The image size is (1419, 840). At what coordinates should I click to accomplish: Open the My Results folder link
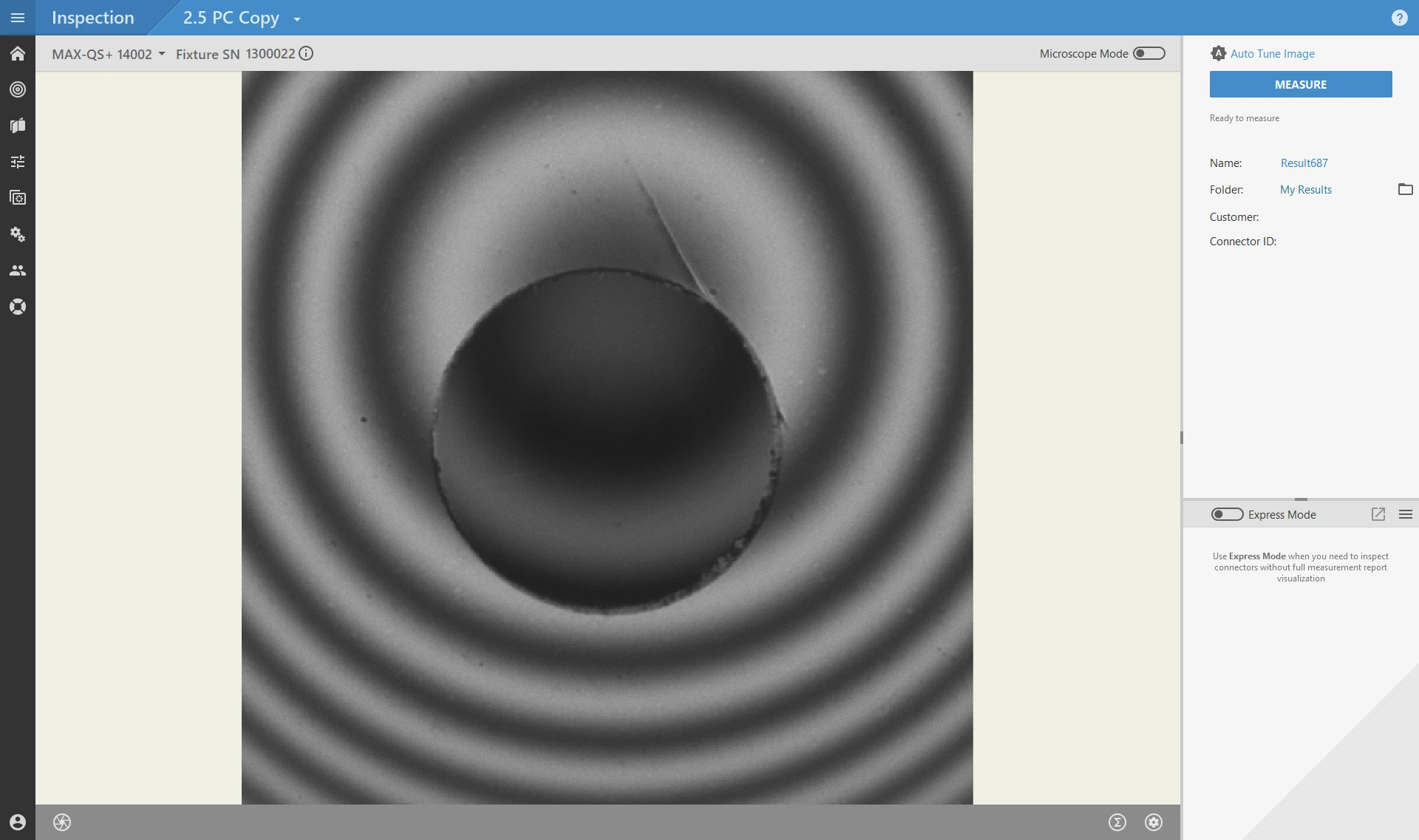click(x=1305, y=189)
